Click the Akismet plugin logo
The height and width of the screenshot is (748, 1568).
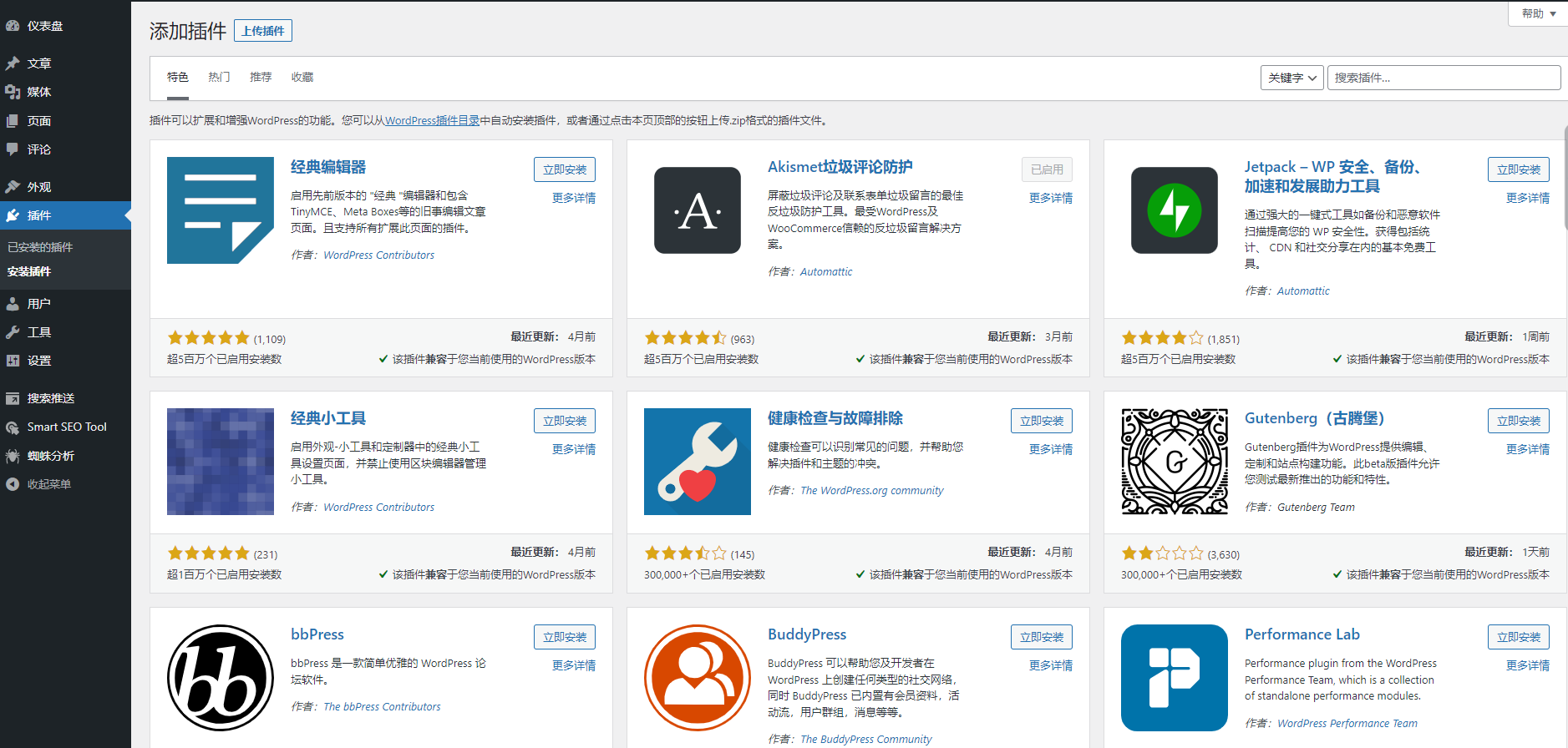tap(697, 210)
